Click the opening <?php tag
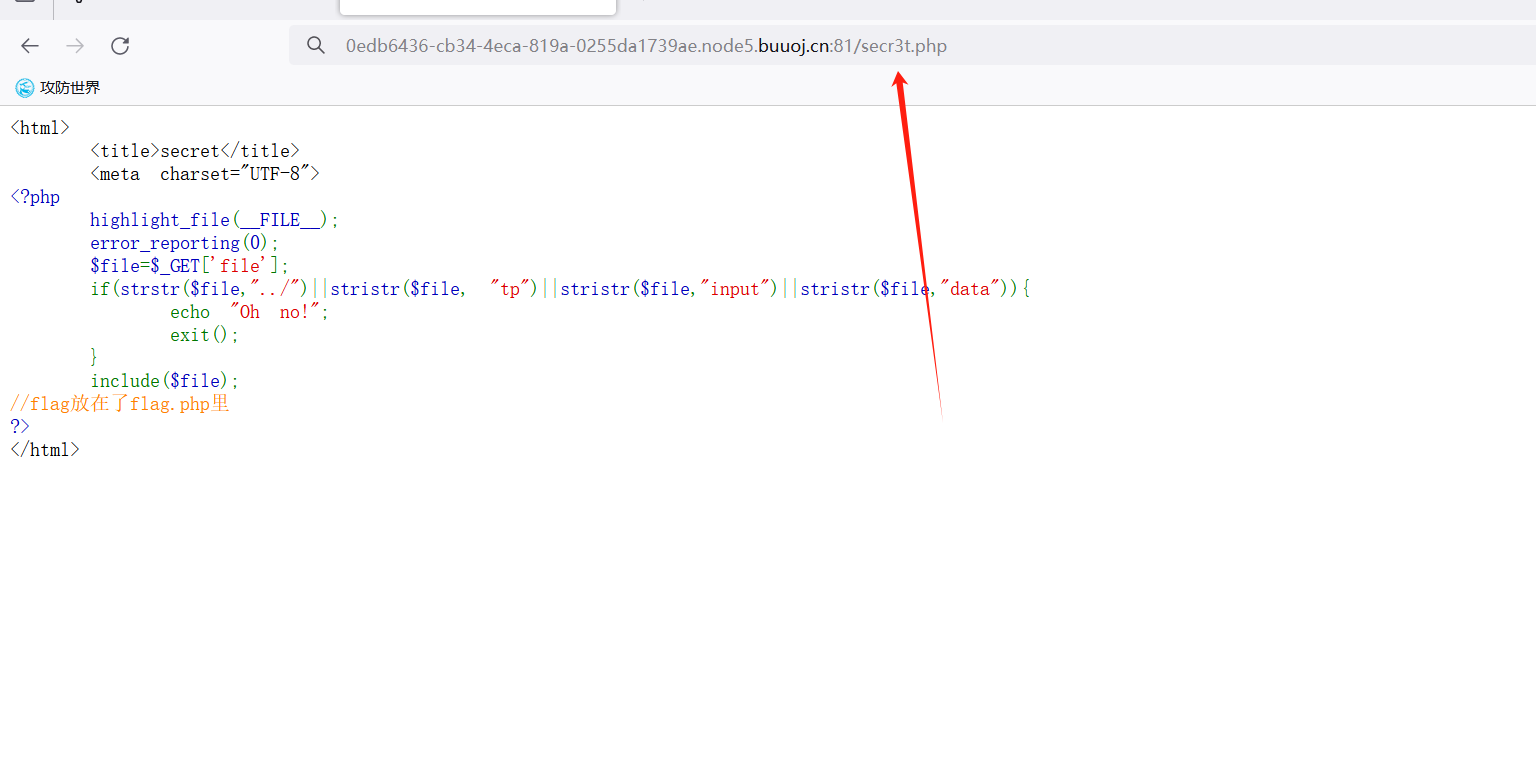Screen dimensions: 1536x762 35,197
